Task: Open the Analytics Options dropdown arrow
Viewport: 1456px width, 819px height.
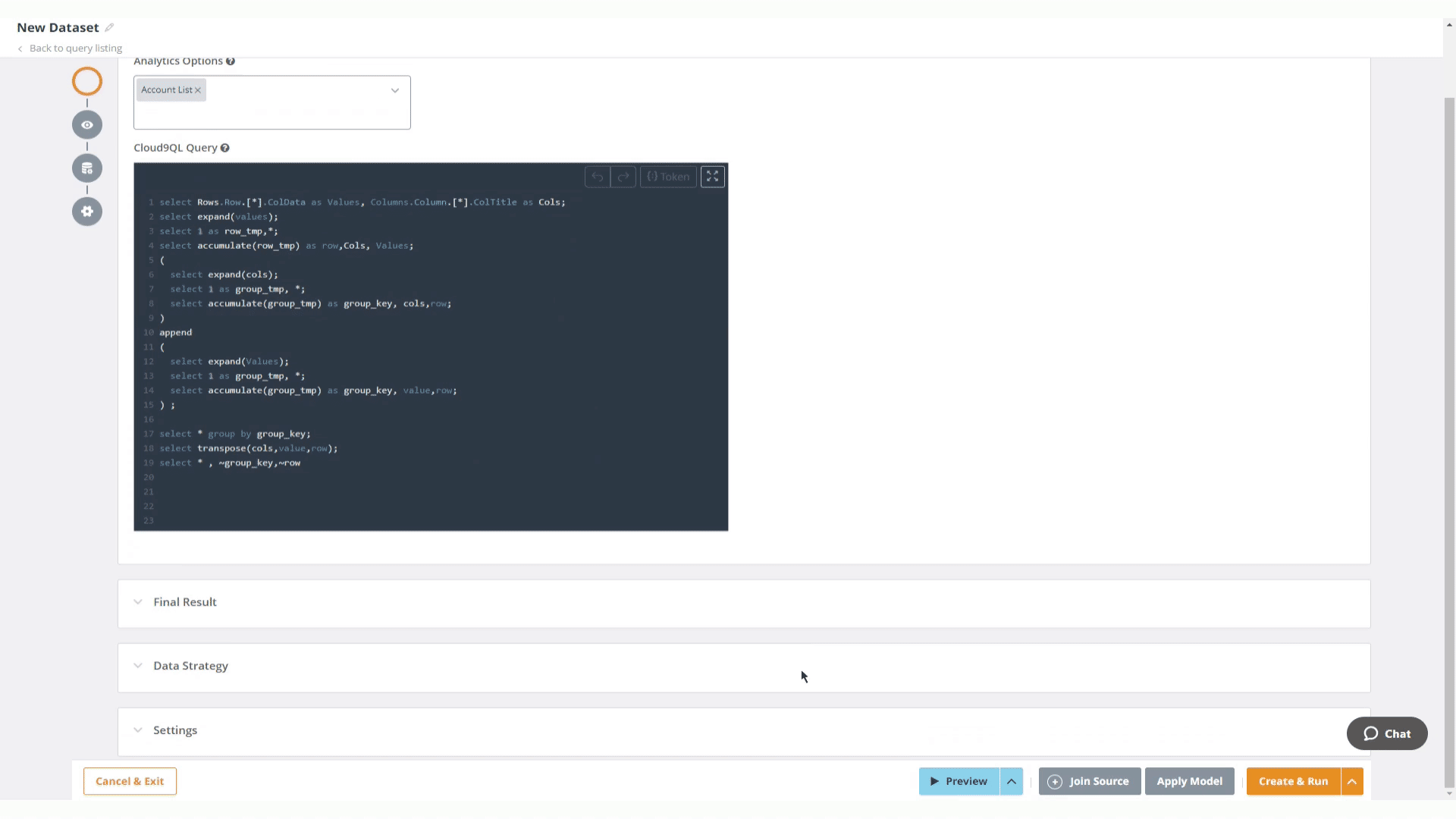Action: tap(395, 90)
